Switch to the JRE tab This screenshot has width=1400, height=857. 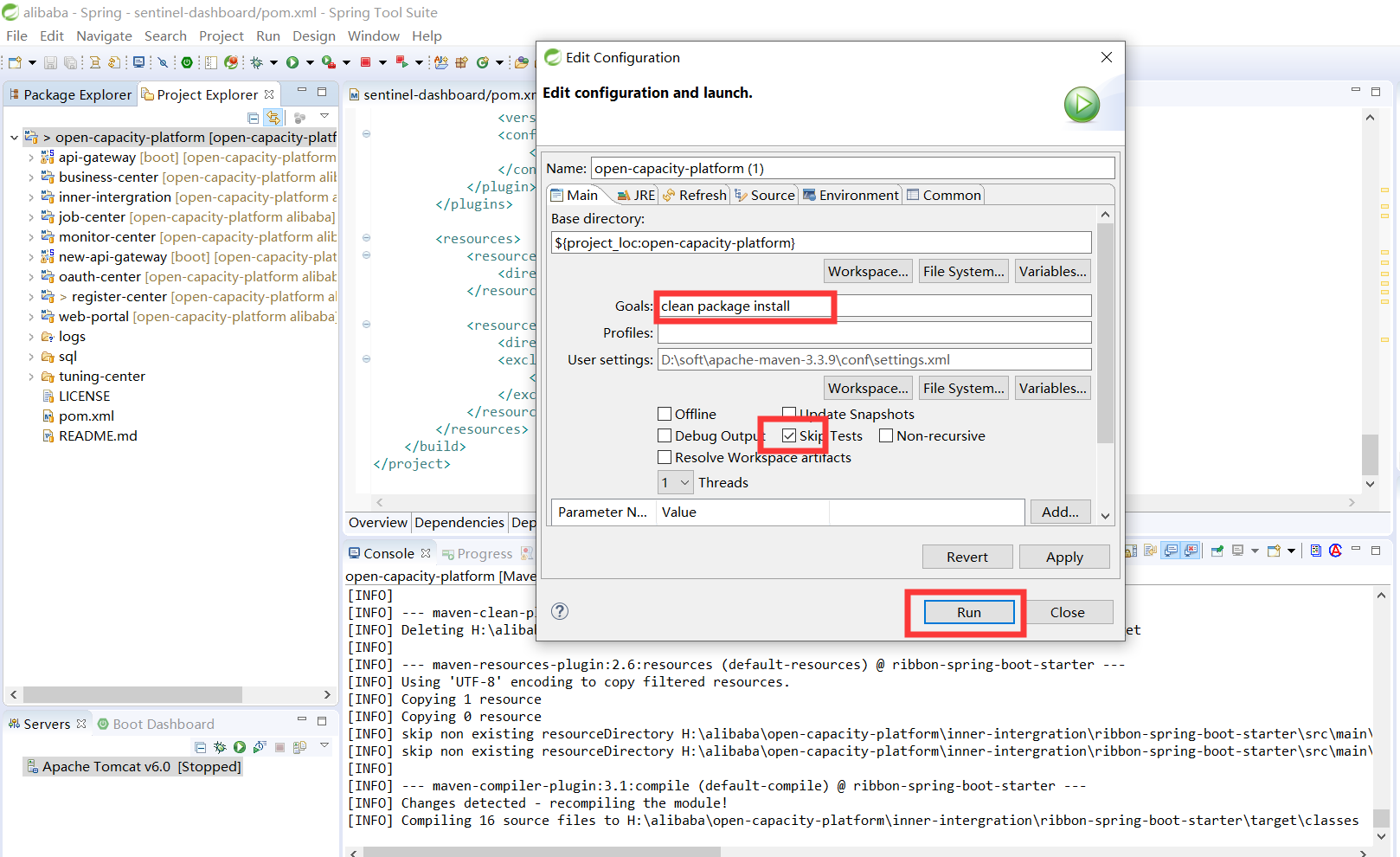pos(636,195)
